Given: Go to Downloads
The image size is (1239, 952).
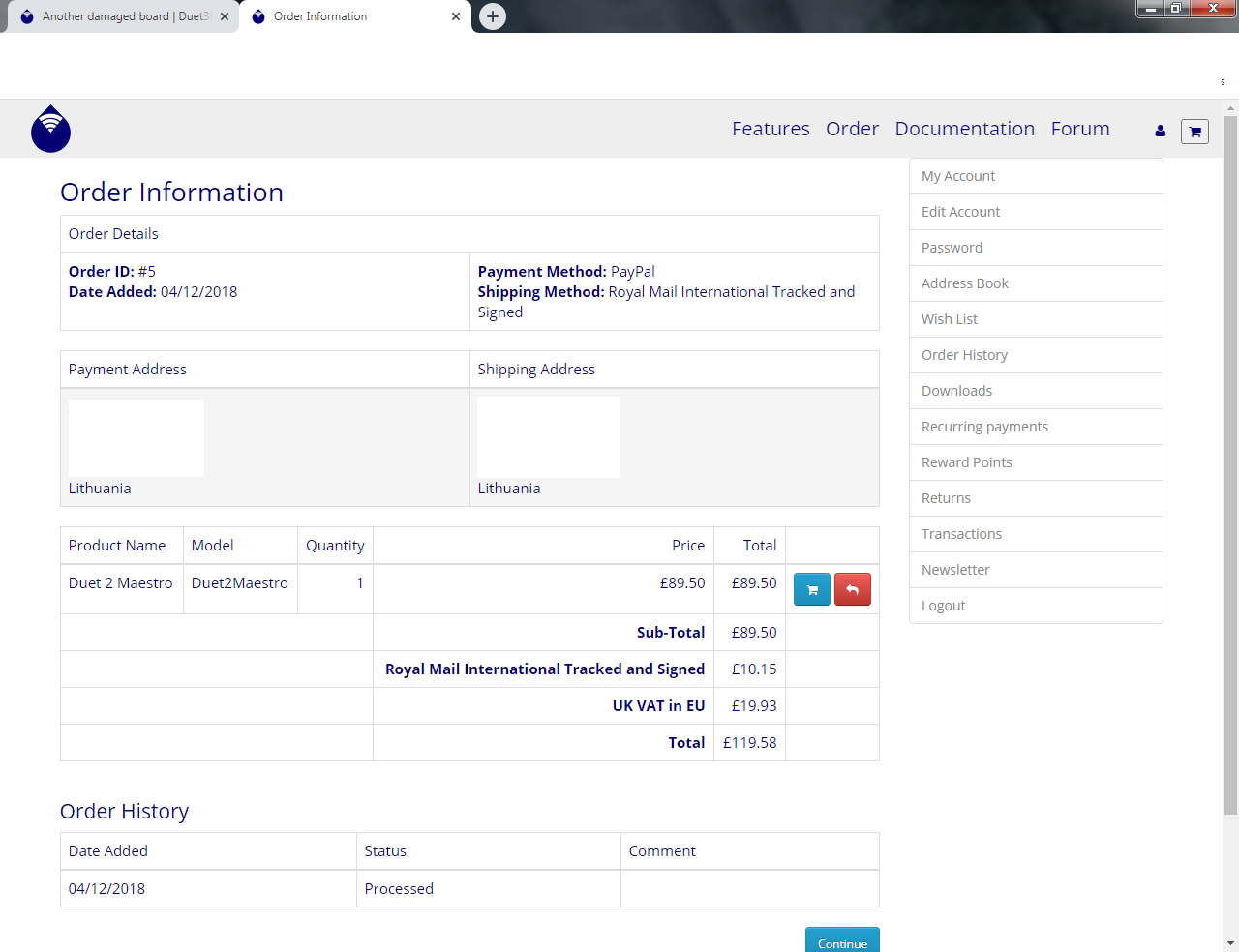Looking at the screenshot, I should pos(1036,391).
